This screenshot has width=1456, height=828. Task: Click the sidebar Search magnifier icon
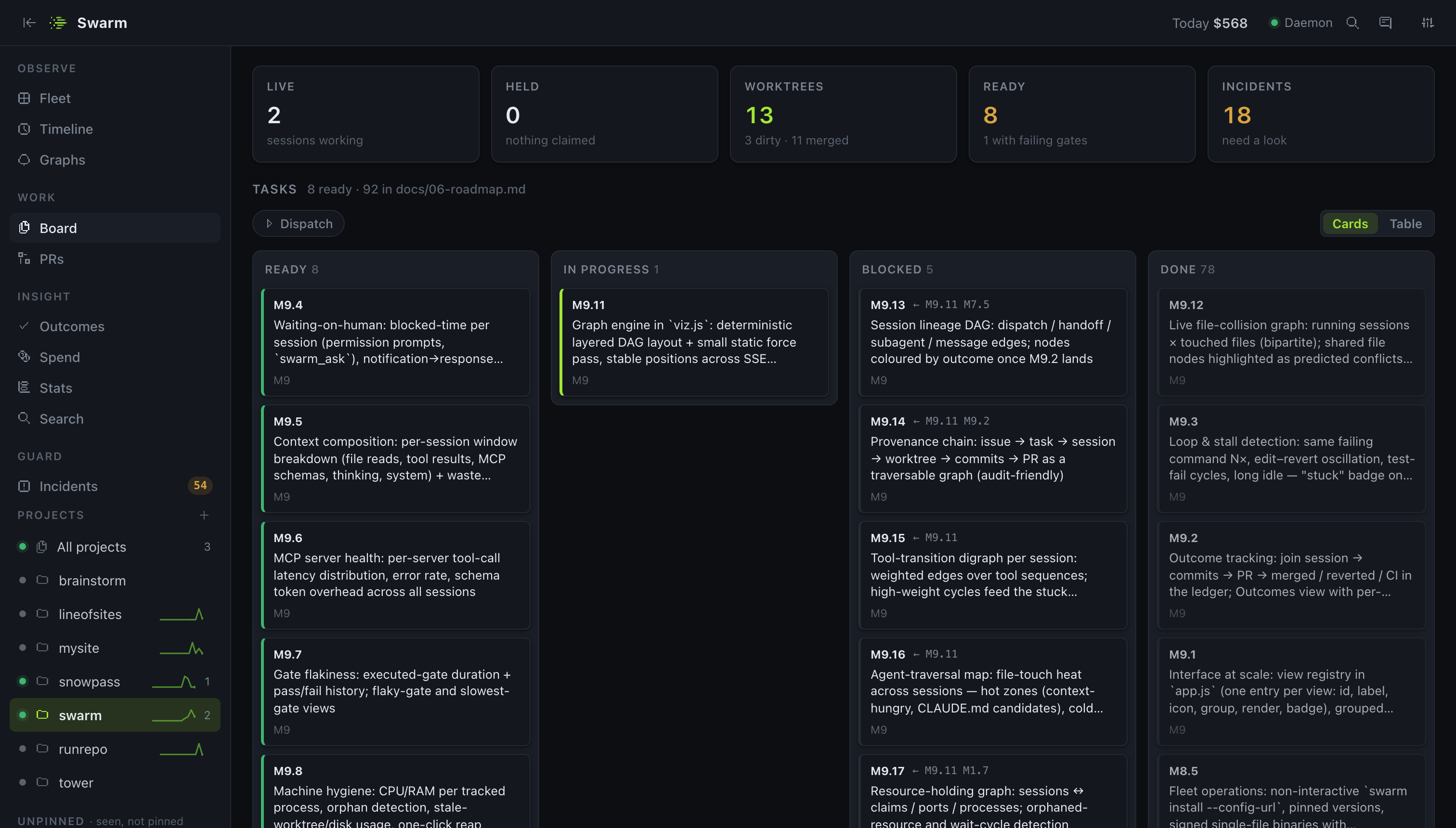click(x=24, y=418)
